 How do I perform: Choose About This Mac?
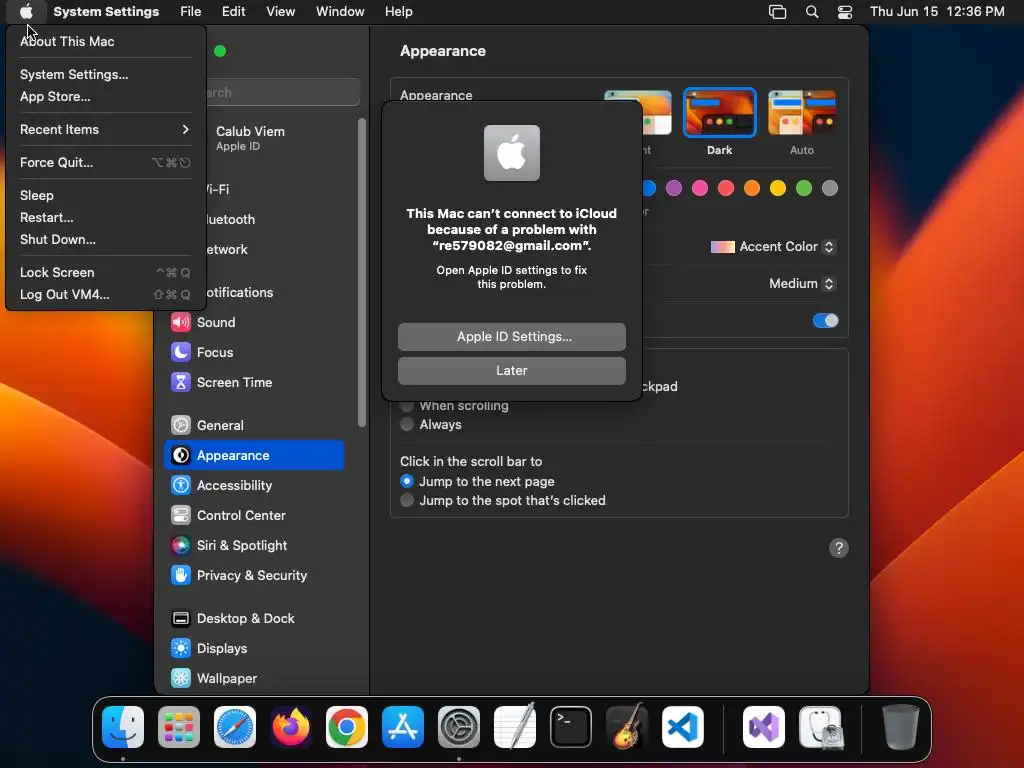pyautogui.click(x=105, y=41)
